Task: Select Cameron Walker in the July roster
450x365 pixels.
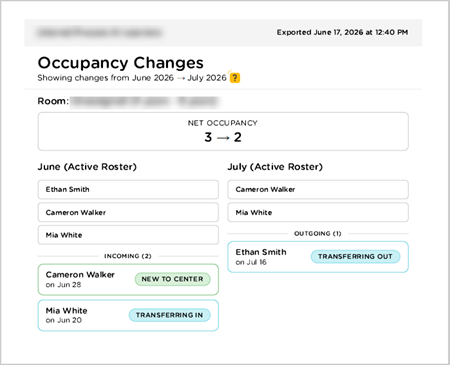Action: [x=318, y=190]
